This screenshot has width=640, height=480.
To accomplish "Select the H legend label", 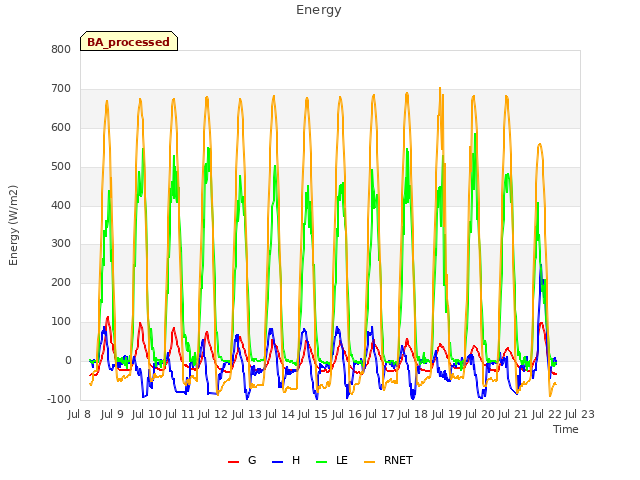I will pyautogui.click(x=296, y=460).
